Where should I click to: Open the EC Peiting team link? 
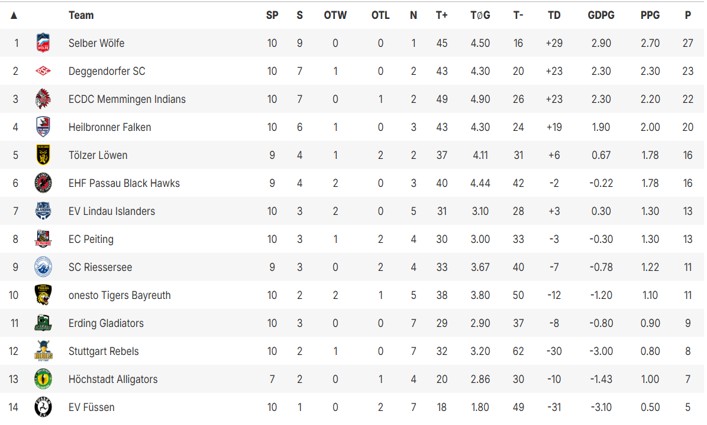[91, 239]
